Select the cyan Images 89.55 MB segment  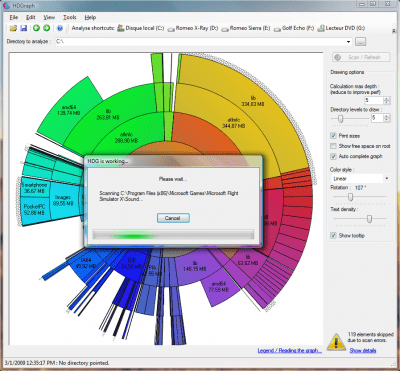coord(63,200)
